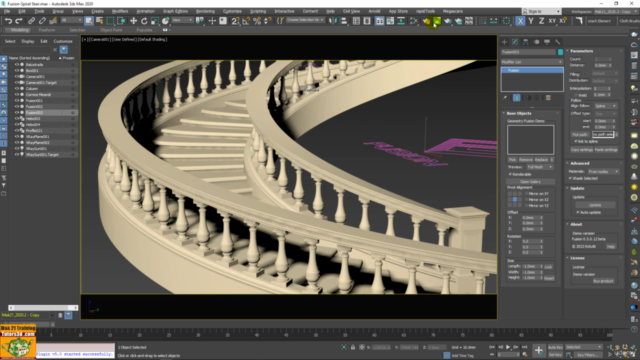
Task: Click the Pick path button
Action: tap(580, 134)
